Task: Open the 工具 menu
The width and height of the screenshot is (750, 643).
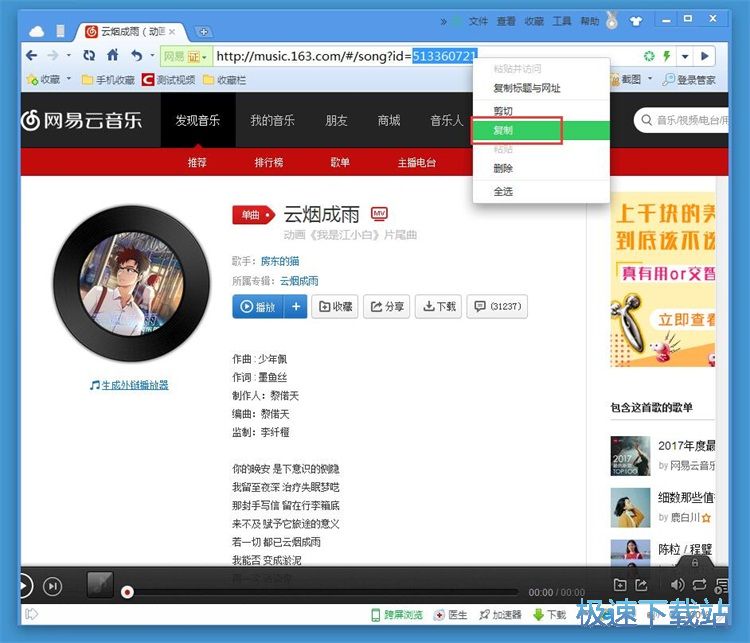Action: [562, 21]
